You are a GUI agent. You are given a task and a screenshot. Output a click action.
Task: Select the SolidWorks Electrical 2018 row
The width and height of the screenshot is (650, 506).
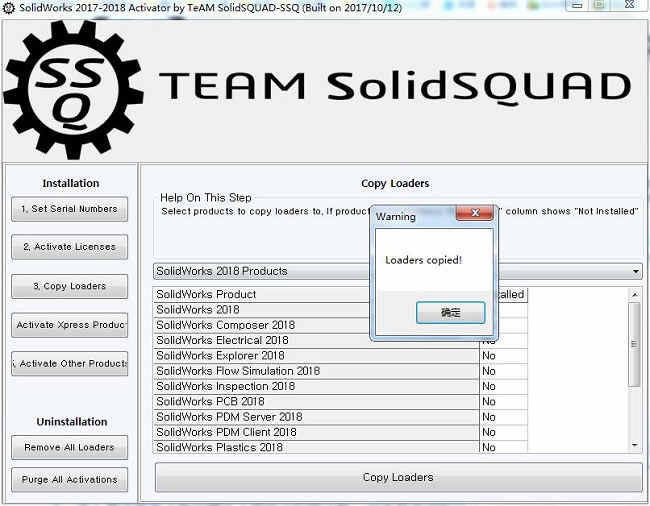pos(316,341)
